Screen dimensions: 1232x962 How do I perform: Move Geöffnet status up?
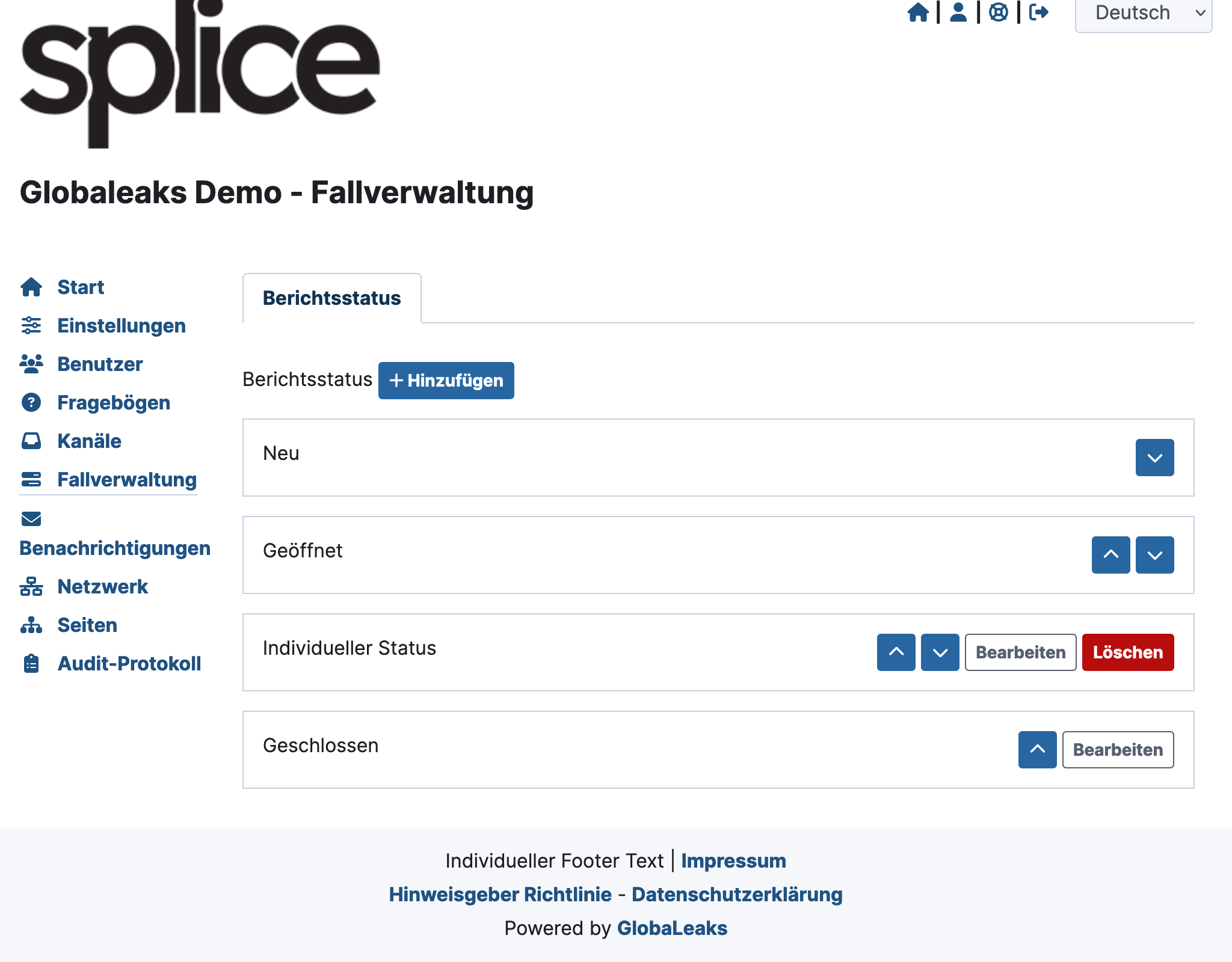click(1111, 555)
